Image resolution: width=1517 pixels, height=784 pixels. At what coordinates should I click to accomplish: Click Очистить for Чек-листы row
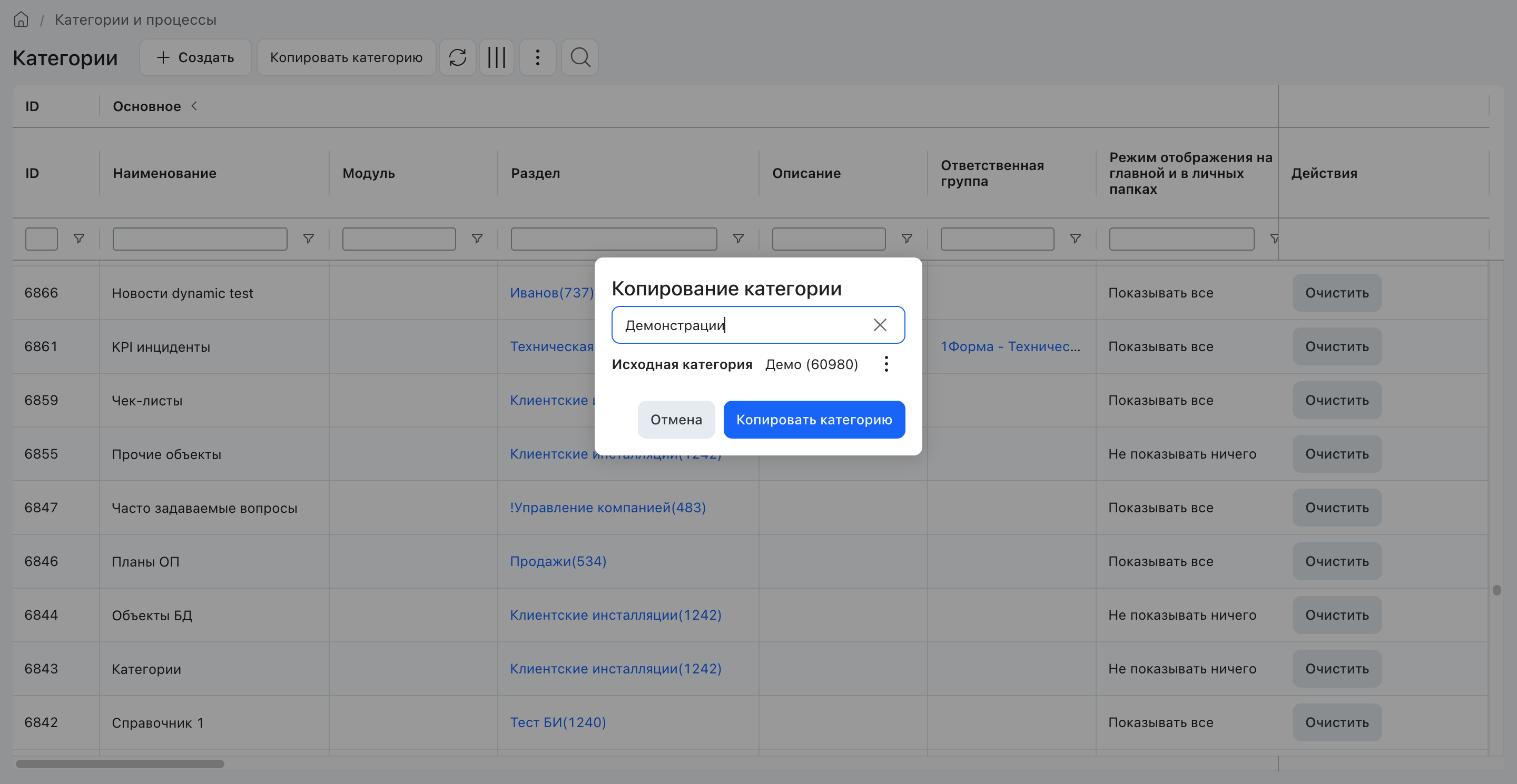pos(1337,400)
